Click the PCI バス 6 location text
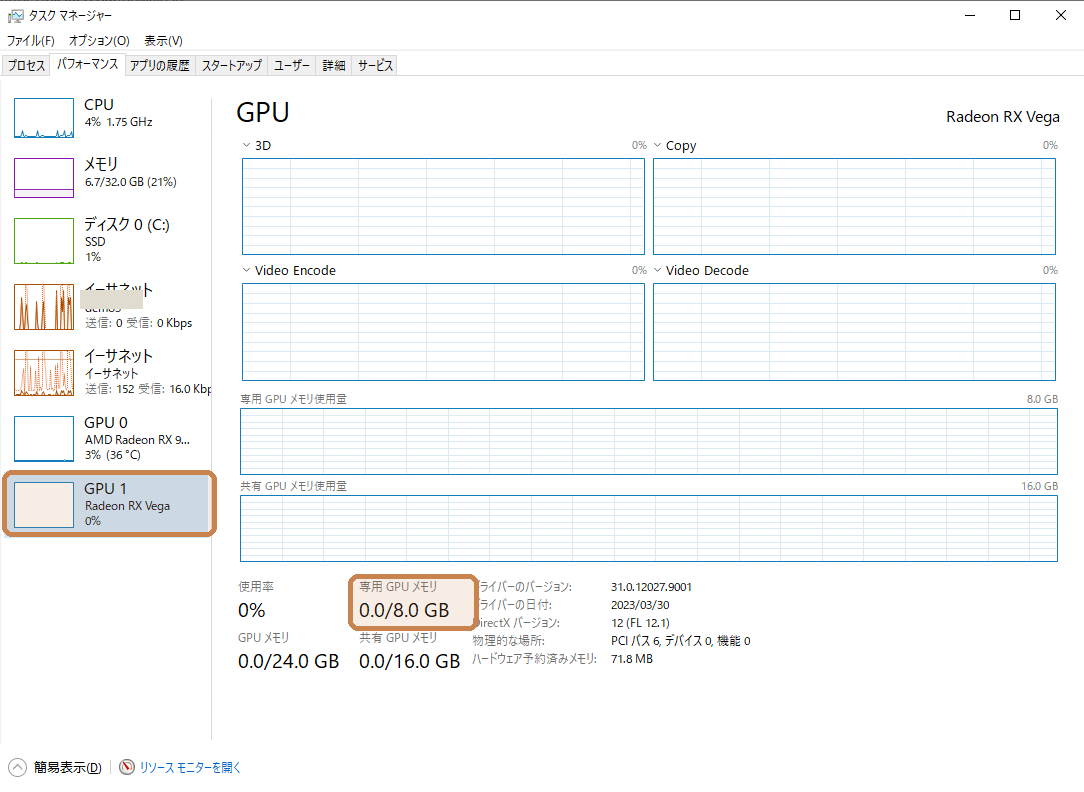This screenshot has width=1084, height=792. click(680, 641)
